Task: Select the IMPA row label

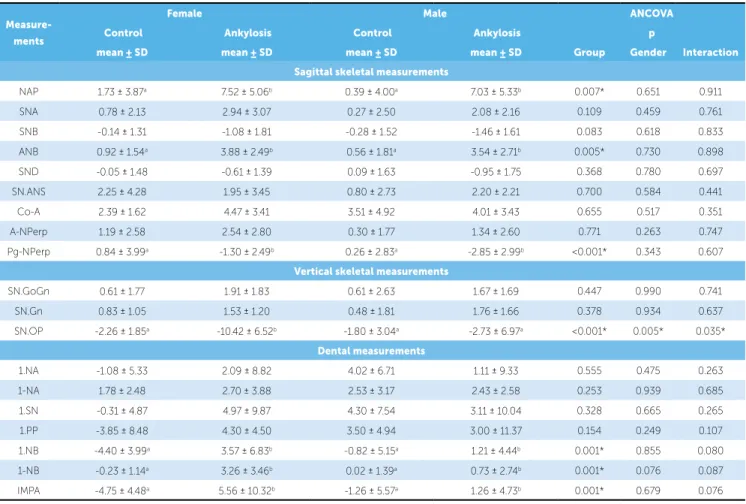Action: [29, 490]
